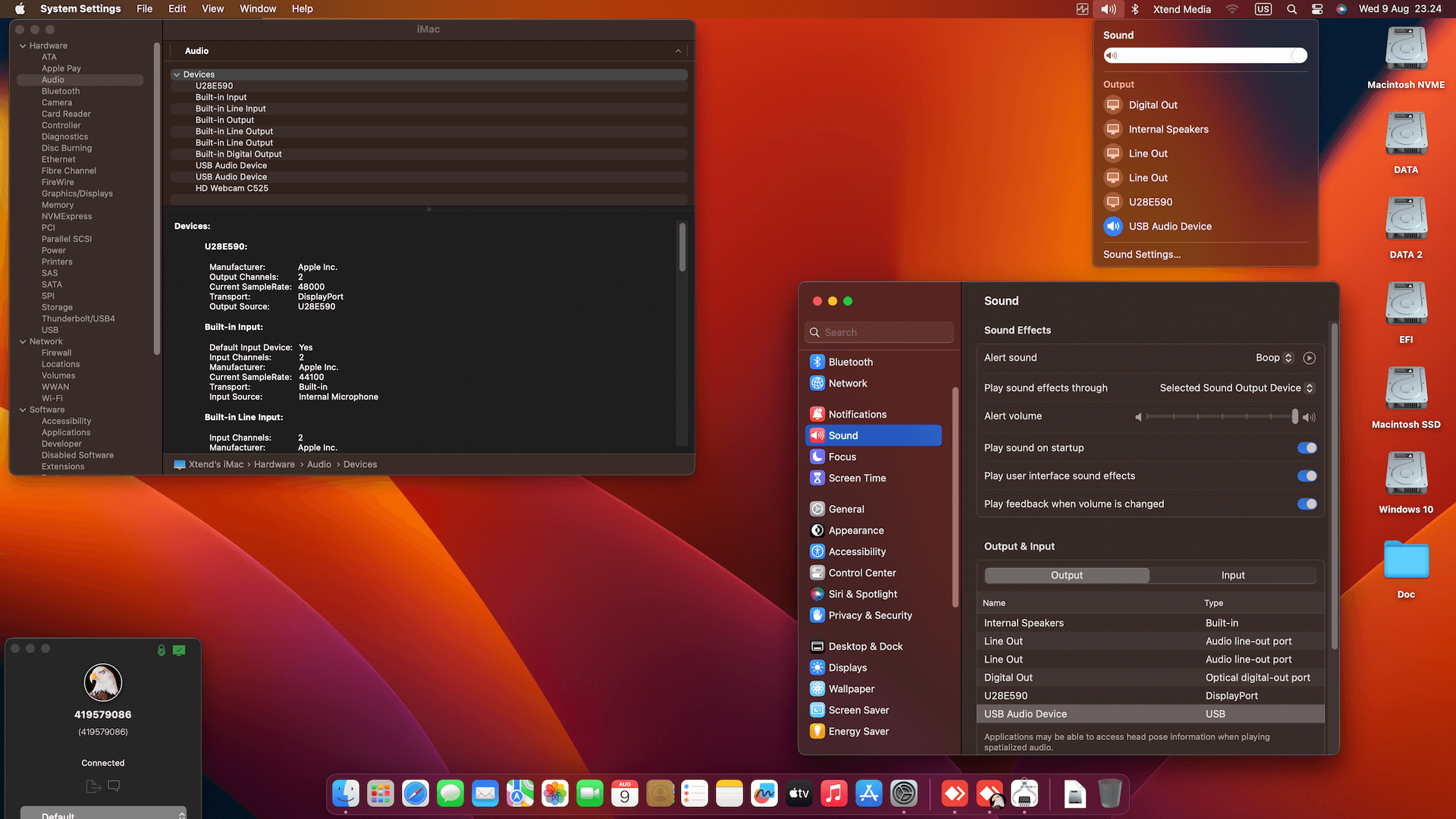Open System Settings icon in the Dock
The height and width of the screenshot is (819, 1456).
click(904, 794)
